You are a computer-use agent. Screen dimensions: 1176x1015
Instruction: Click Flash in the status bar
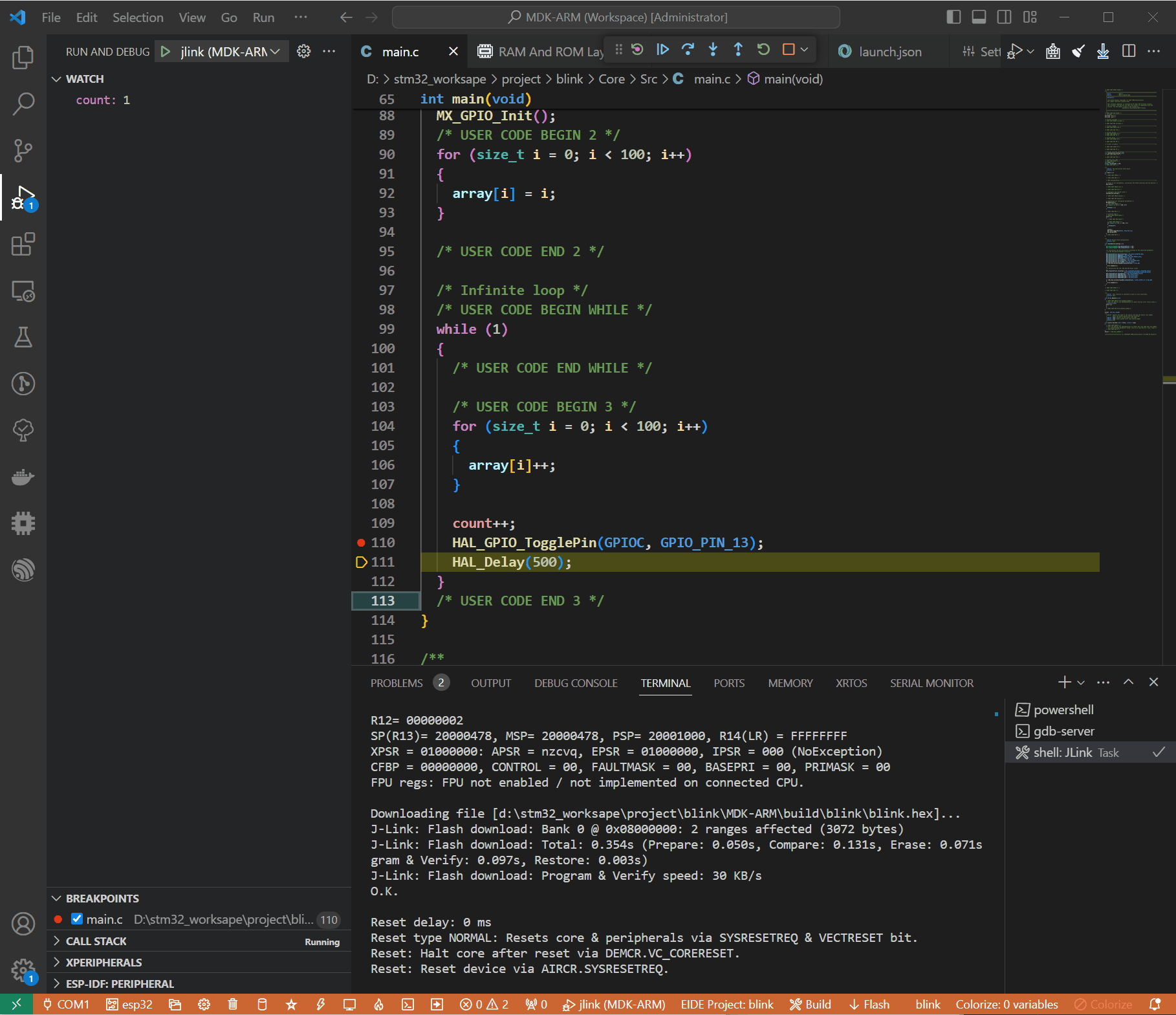869,1004
